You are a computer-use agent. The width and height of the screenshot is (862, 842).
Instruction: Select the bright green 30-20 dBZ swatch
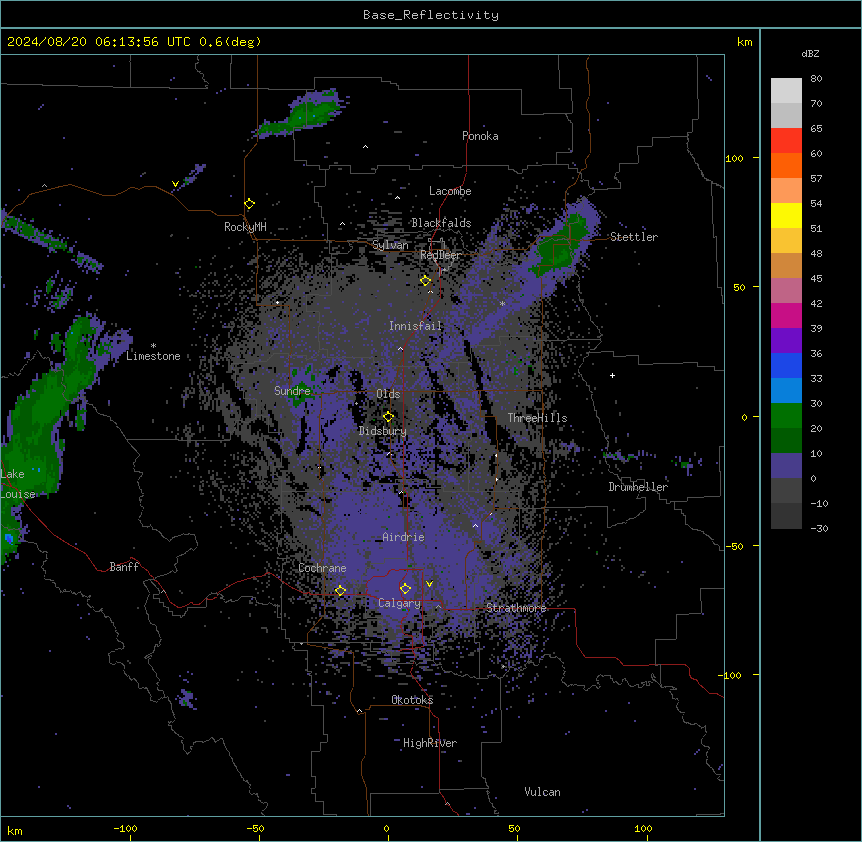point(786,416)
